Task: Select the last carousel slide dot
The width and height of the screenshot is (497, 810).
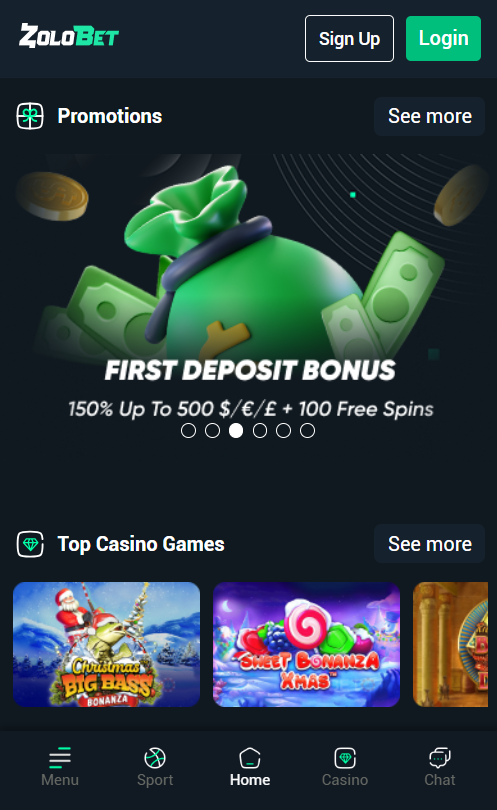Action: [x=307, y=430]
